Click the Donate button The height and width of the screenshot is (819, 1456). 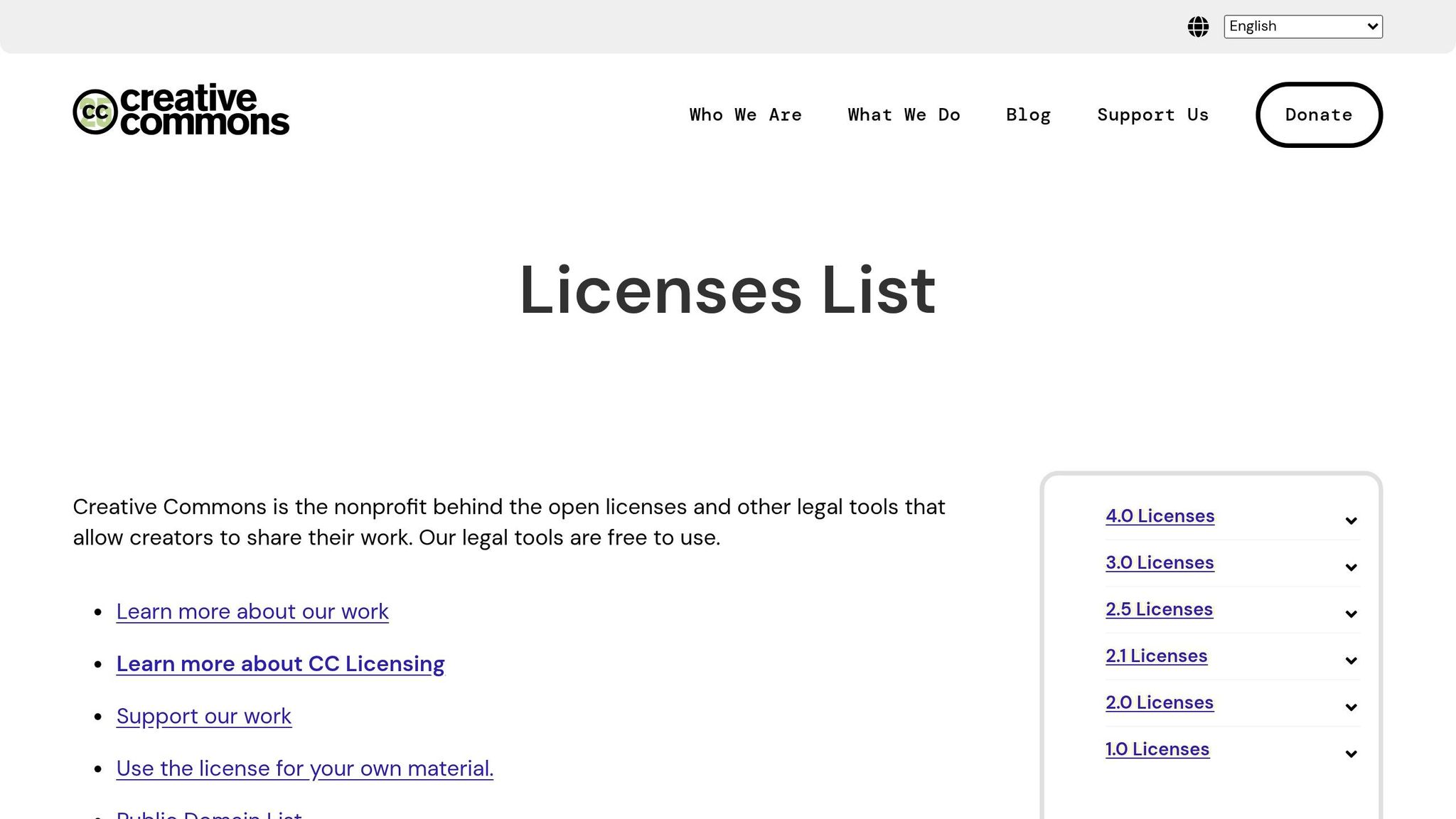(x=1319, y=114)
